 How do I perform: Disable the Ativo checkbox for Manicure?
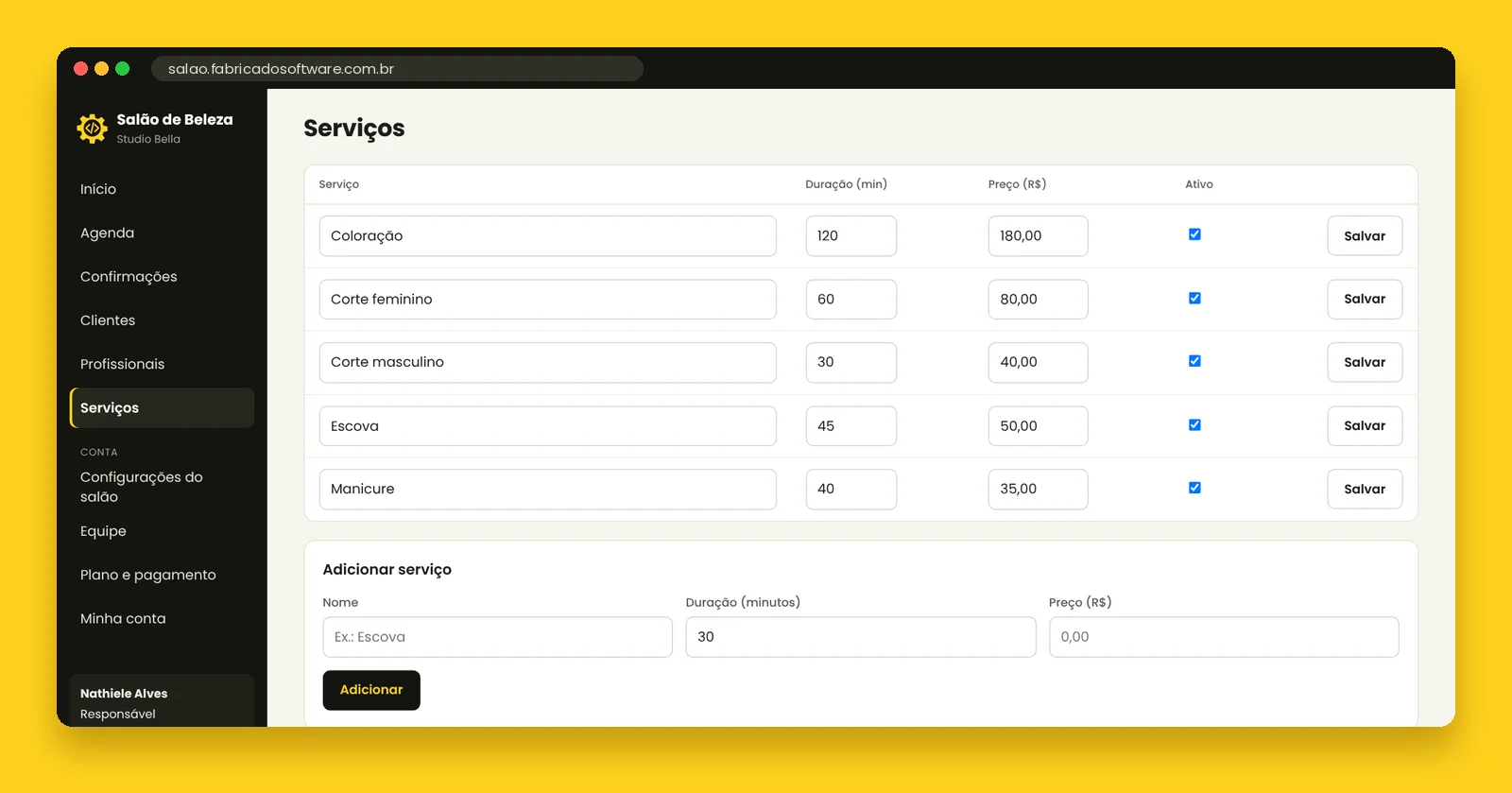[x=1194, y=488]
